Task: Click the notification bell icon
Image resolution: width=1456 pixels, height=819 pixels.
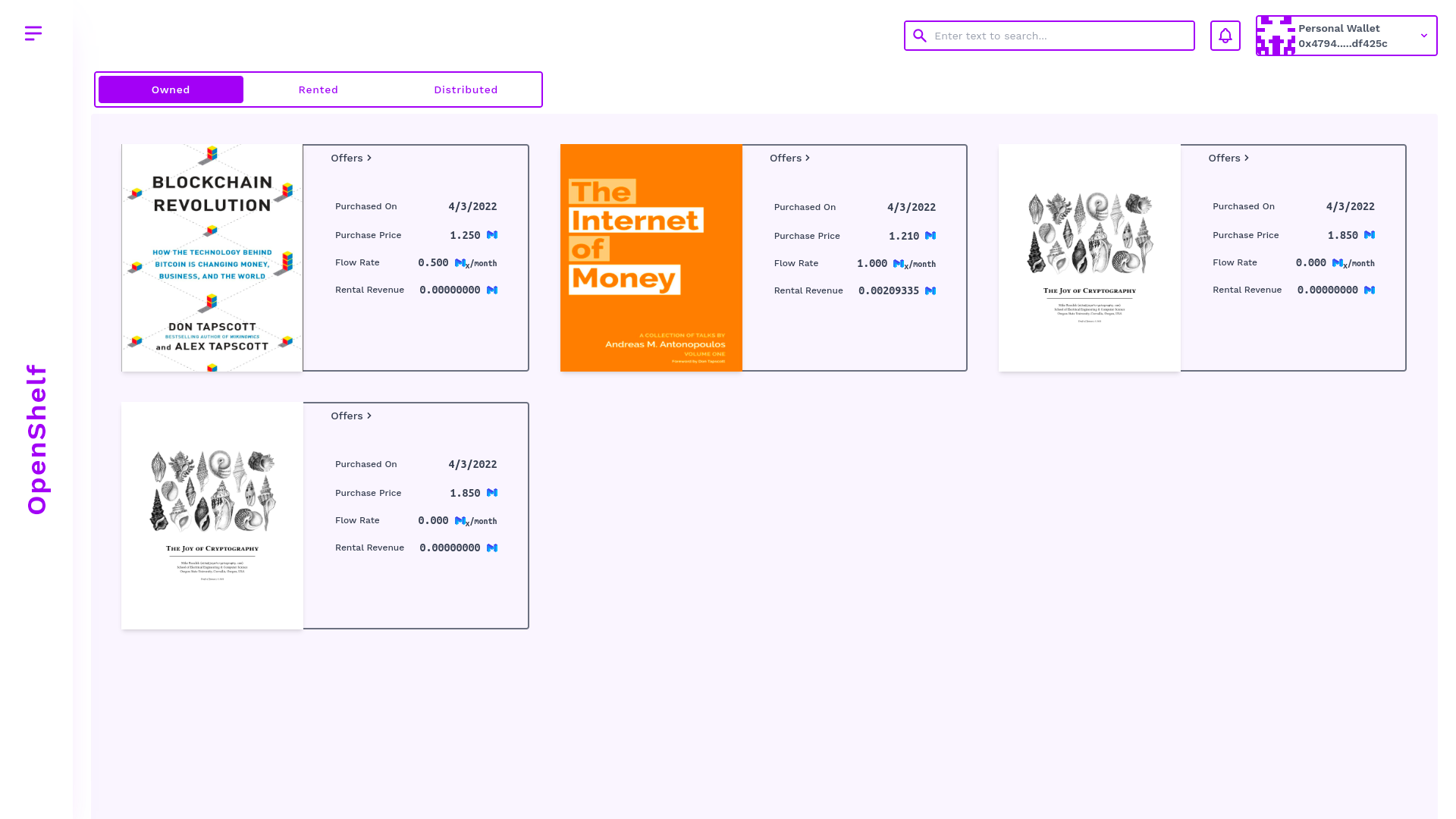Action: (1225, 36)
